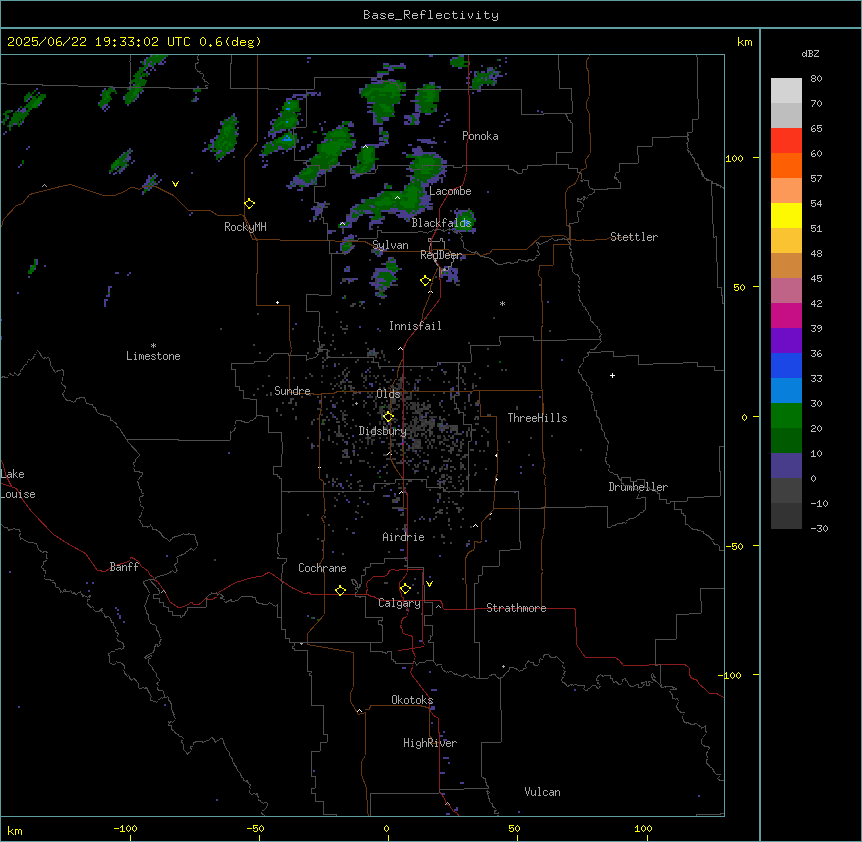
Task: Select the Didsbury label
Action: click(x=382, y=431)
